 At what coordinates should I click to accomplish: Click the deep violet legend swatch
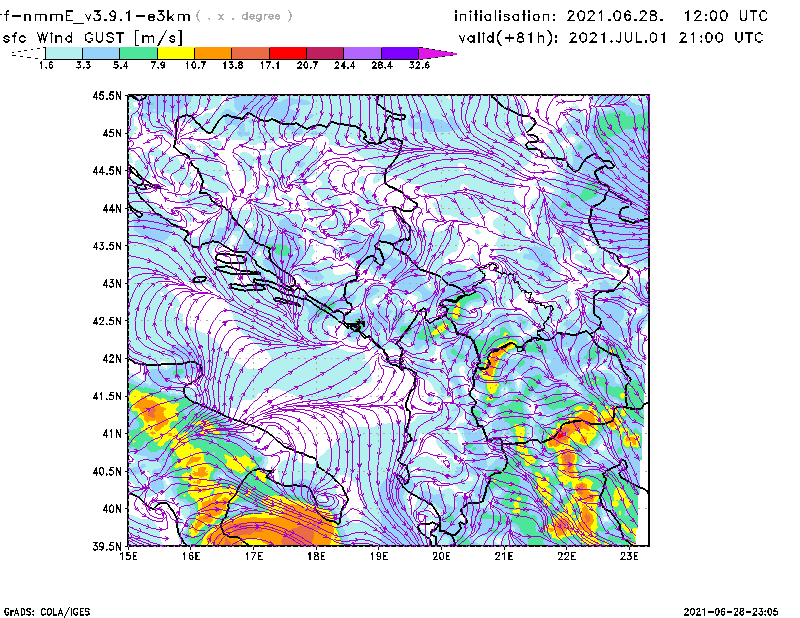point(399,53)
